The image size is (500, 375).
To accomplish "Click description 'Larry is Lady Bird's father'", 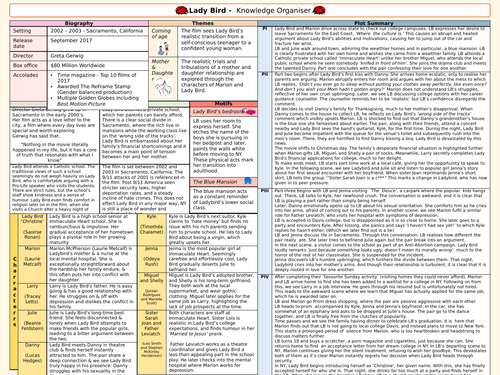I will coord(91,296).
